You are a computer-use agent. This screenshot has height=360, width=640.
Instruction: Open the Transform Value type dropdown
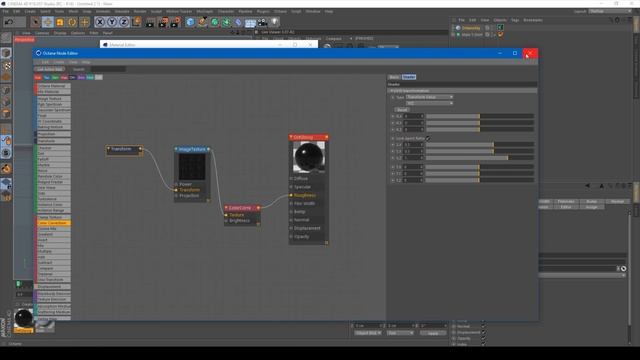429,97
